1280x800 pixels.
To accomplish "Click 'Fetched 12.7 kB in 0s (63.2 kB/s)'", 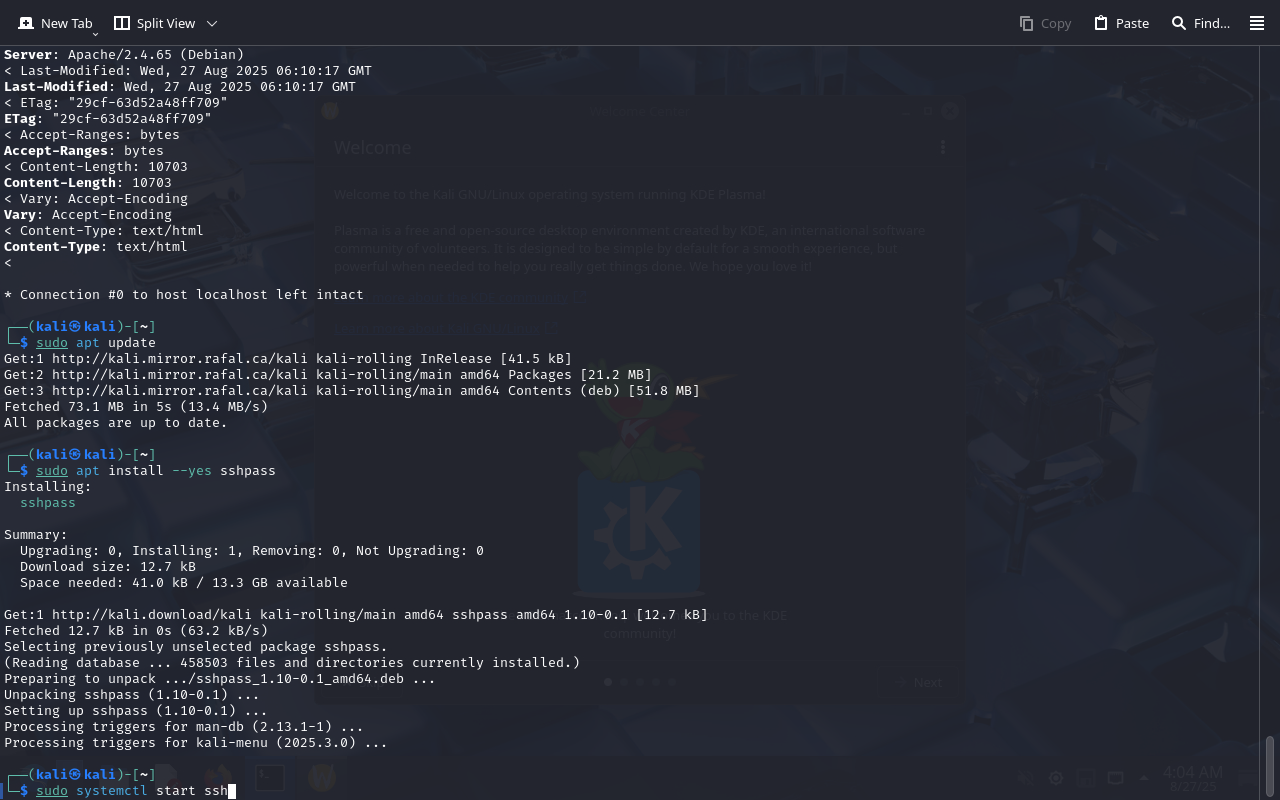I will click(x=136, y=630).
